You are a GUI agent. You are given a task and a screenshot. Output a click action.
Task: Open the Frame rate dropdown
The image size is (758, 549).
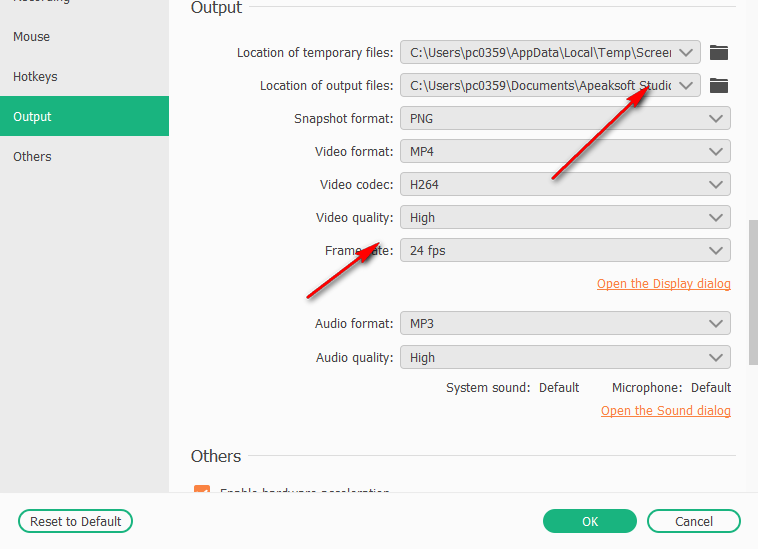(x=565, y=250)
